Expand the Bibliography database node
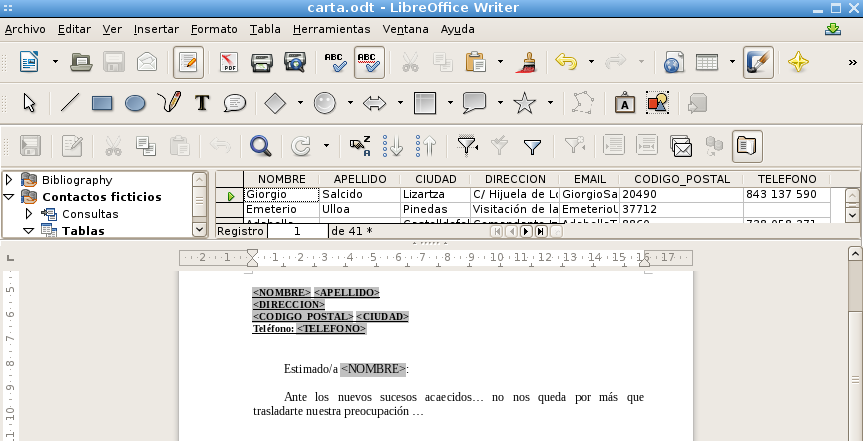The height and width of the screenshot is (441, 863). tap(9, 180)
